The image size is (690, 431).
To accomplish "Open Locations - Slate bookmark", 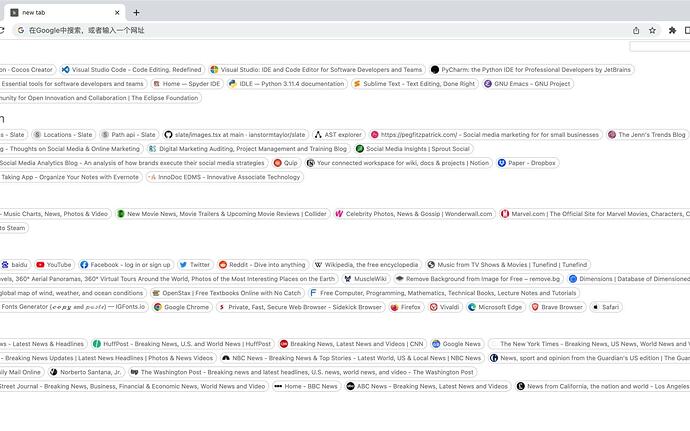I will pos(63,135).
